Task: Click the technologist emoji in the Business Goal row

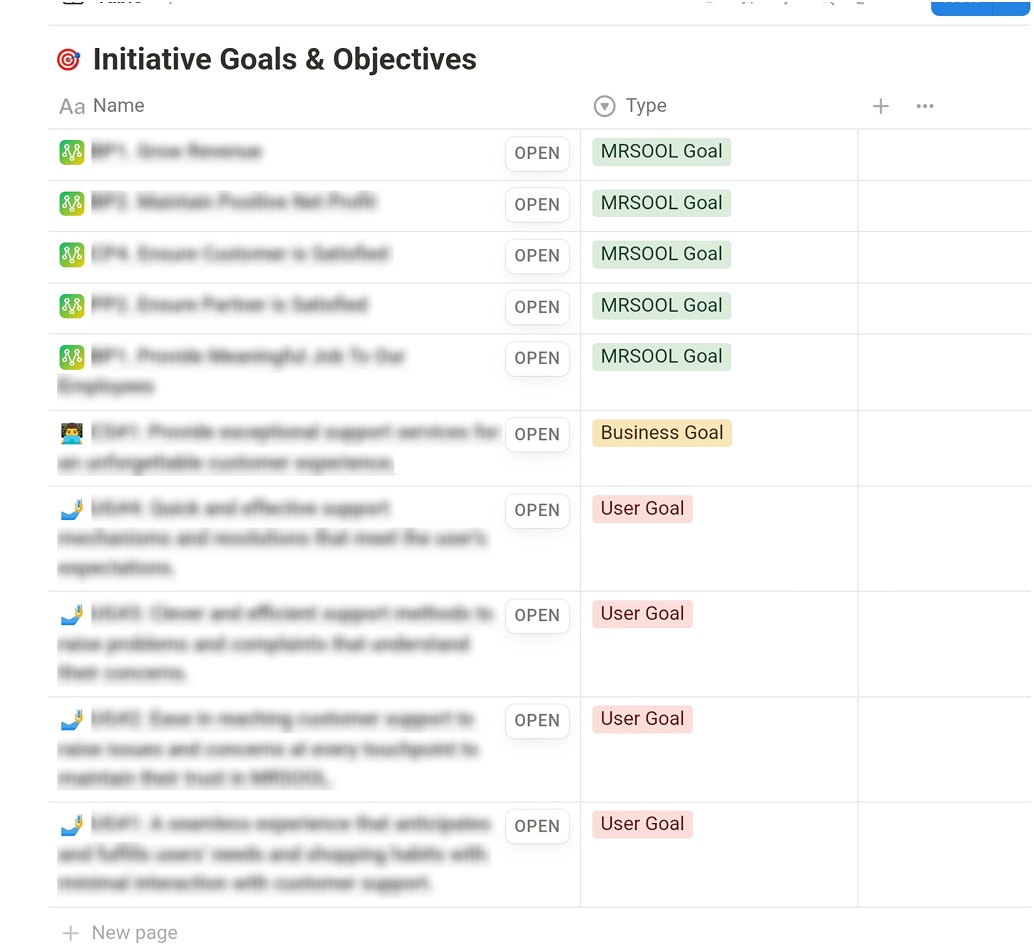Action: pos(71,433)
